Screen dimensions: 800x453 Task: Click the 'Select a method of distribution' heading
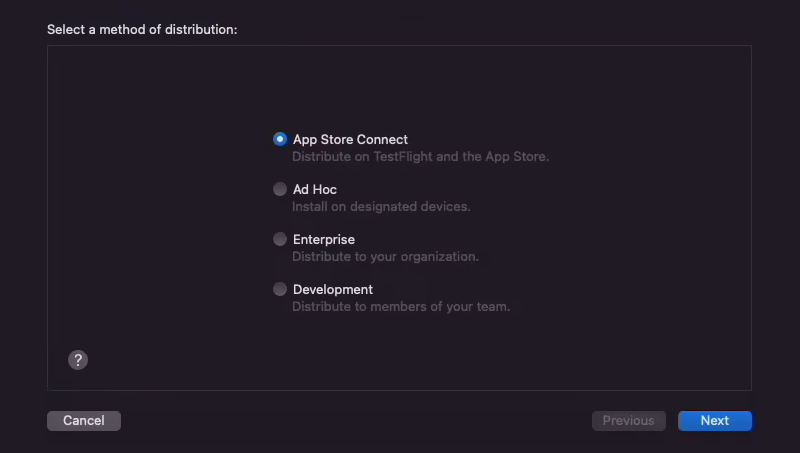[x=142, y=30]
